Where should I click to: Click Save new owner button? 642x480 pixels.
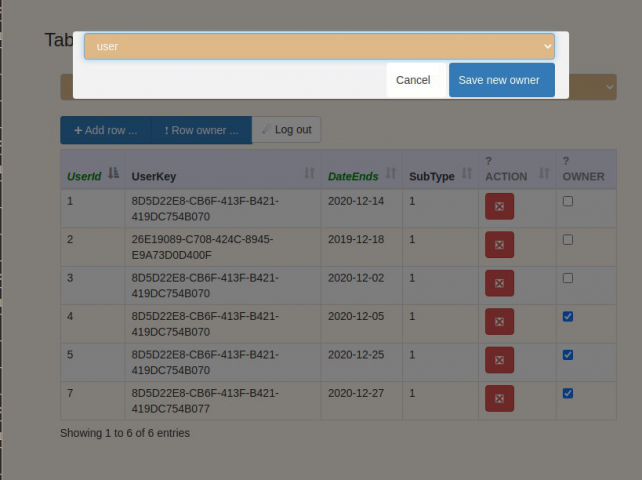point(502,80)
